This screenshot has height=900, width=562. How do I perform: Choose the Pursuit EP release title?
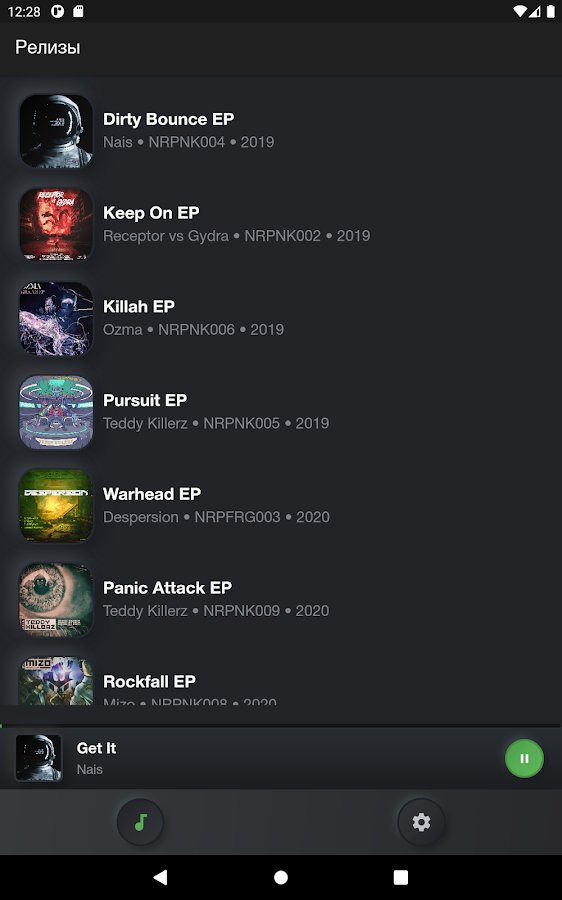145,400
